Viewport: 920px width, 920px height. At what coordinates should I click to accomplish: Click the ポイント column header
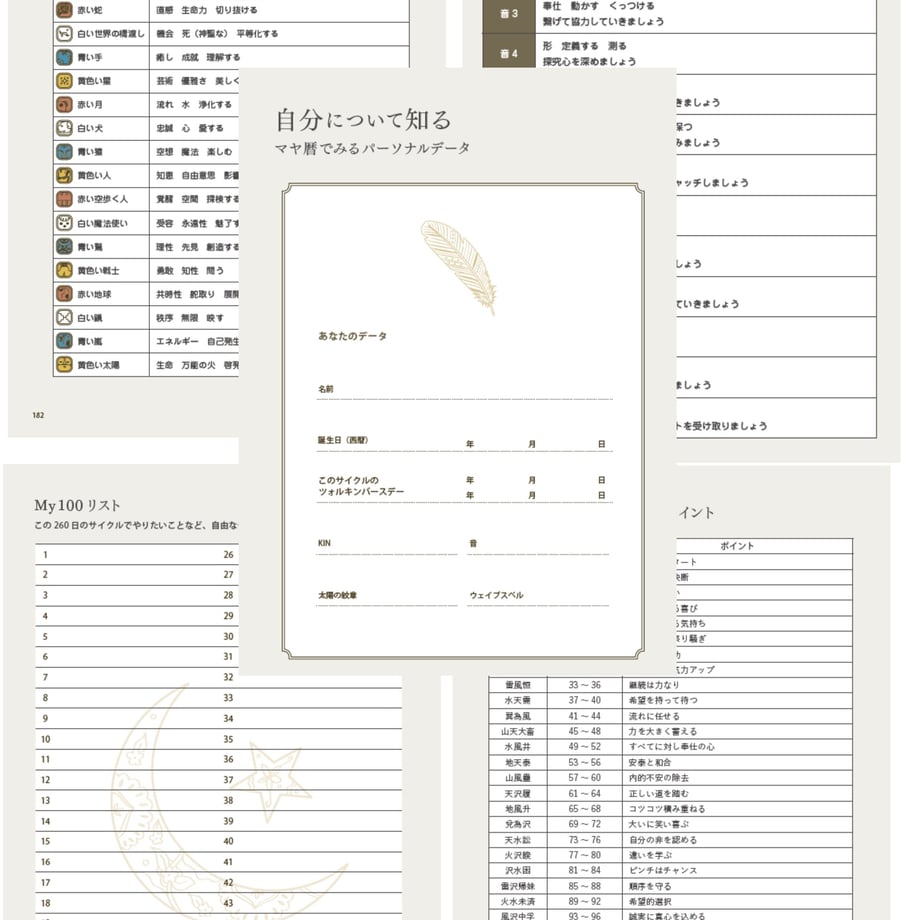pyautogui.click(x=737, y=546)
